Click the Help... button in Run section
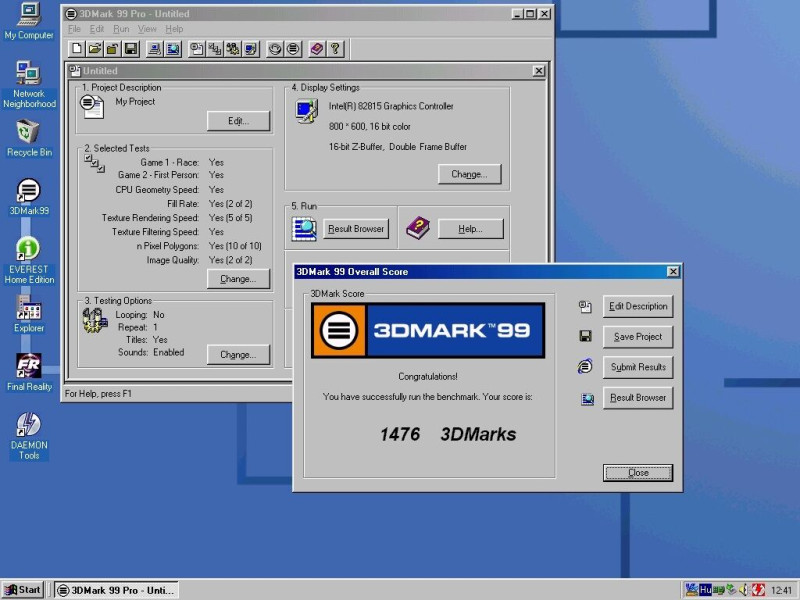Screen dimensions: 800x600 point(470,229)
